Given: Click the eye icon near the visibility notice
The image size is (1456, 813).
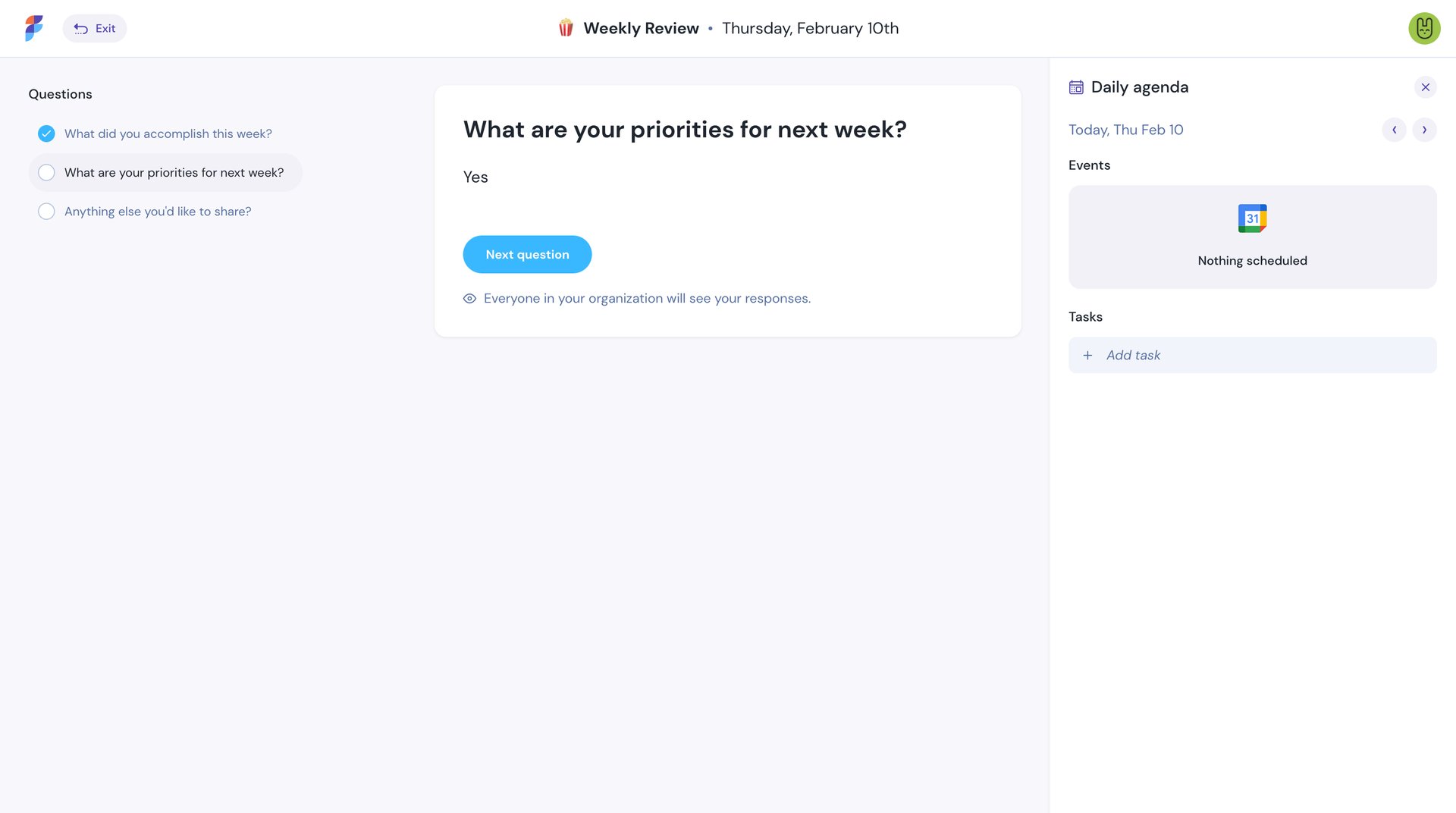Looking at the screenshot, I should pos(469,298).
